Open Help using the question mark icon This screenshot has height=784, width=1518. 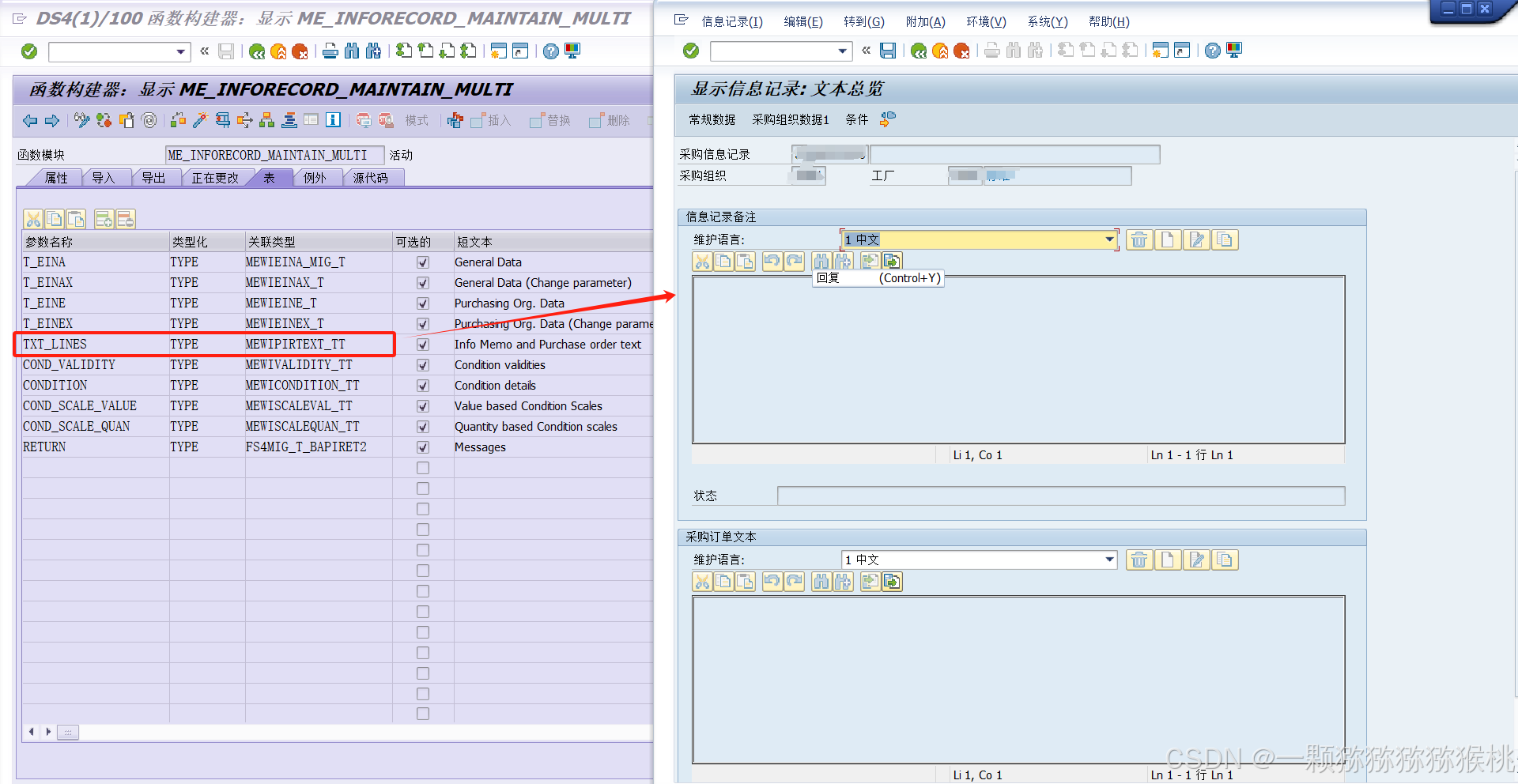coord(550,51)
